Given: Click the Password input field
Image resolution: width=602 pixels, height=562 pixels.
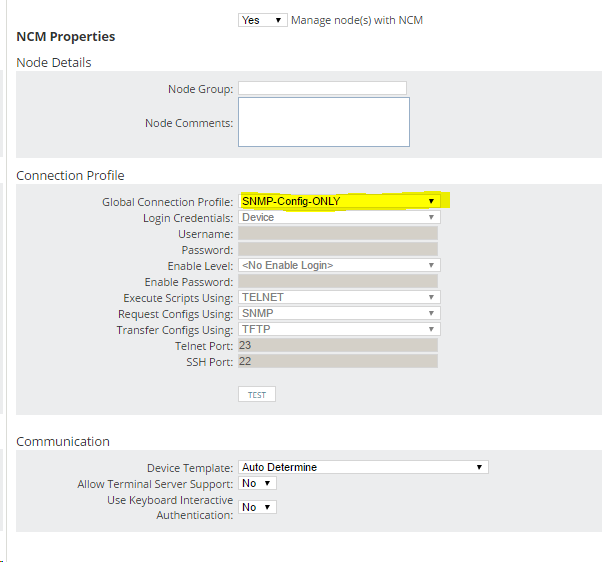Looking at the screenshot, I should tap(338, 250).
